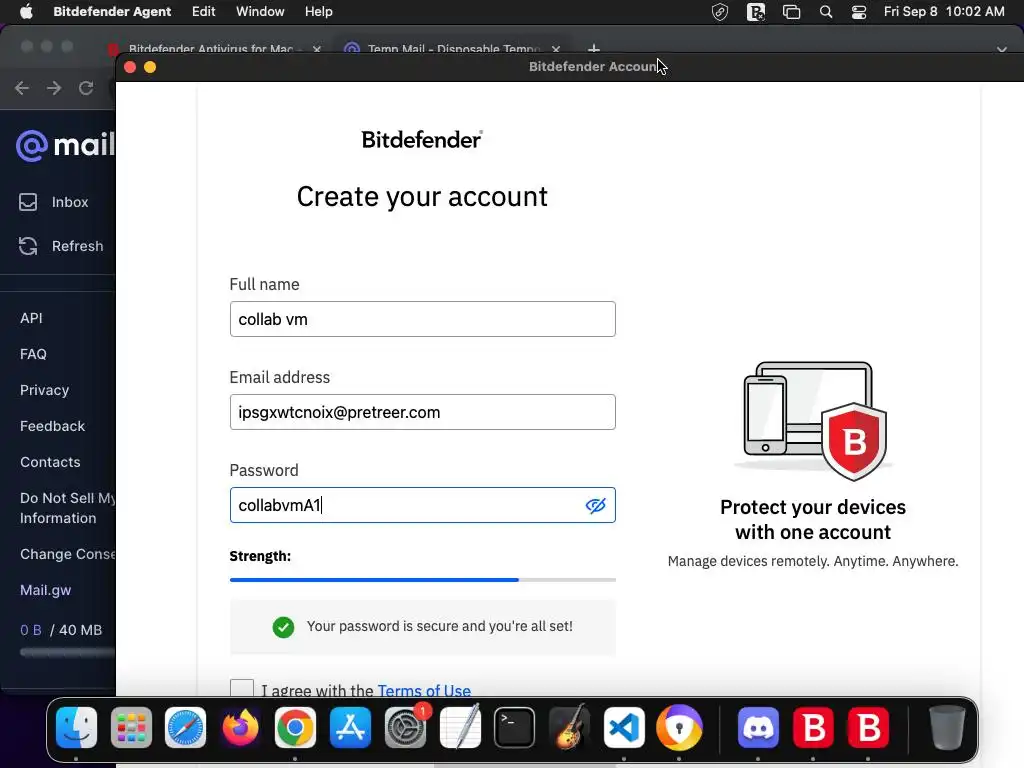1024x768 pixels.
Task: Open the Bitdefender Agent menu
Action: tap(112, 11)
